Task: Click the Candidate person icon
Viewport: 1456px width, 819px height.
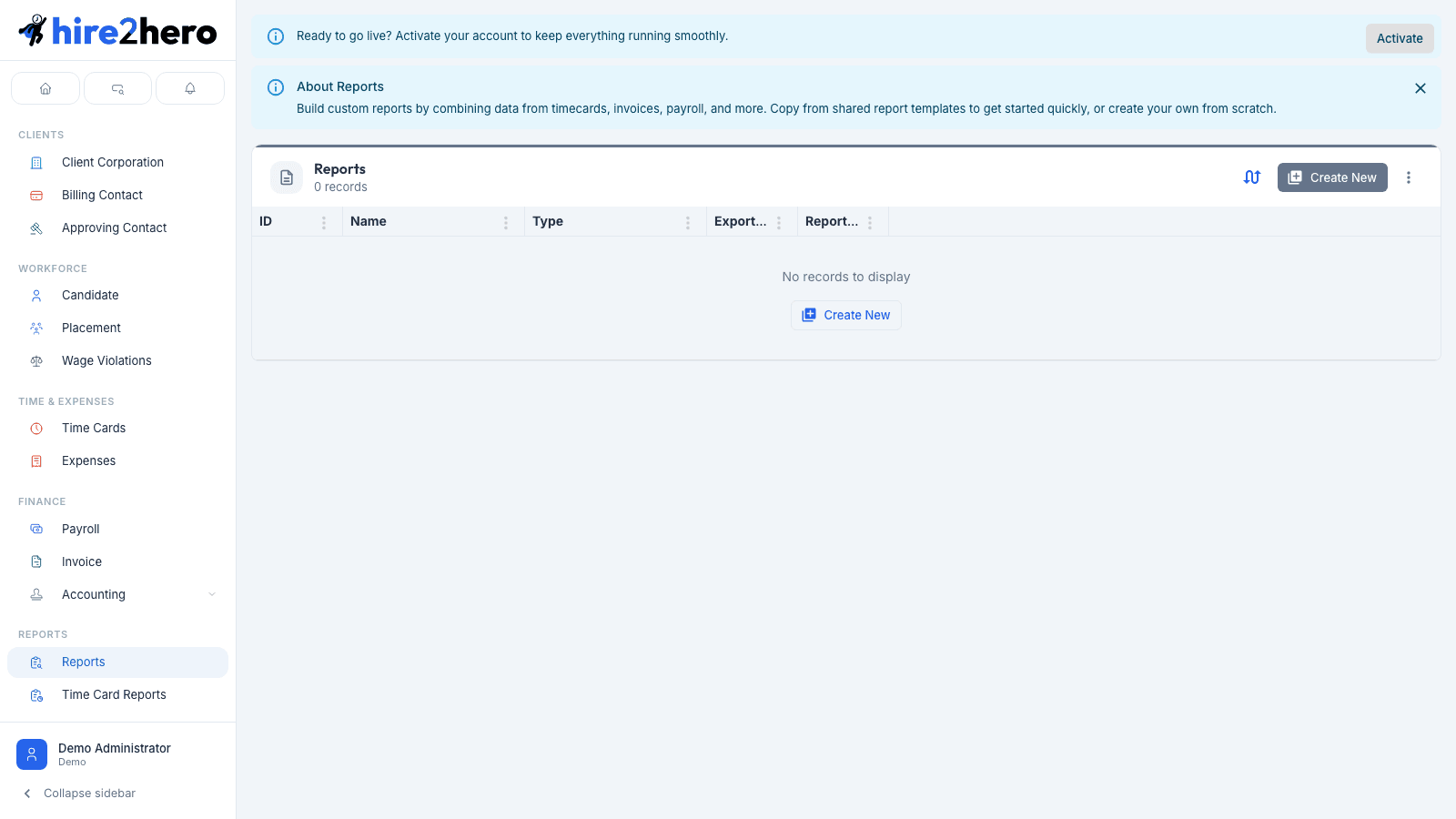Action: (x=36, y=296)
